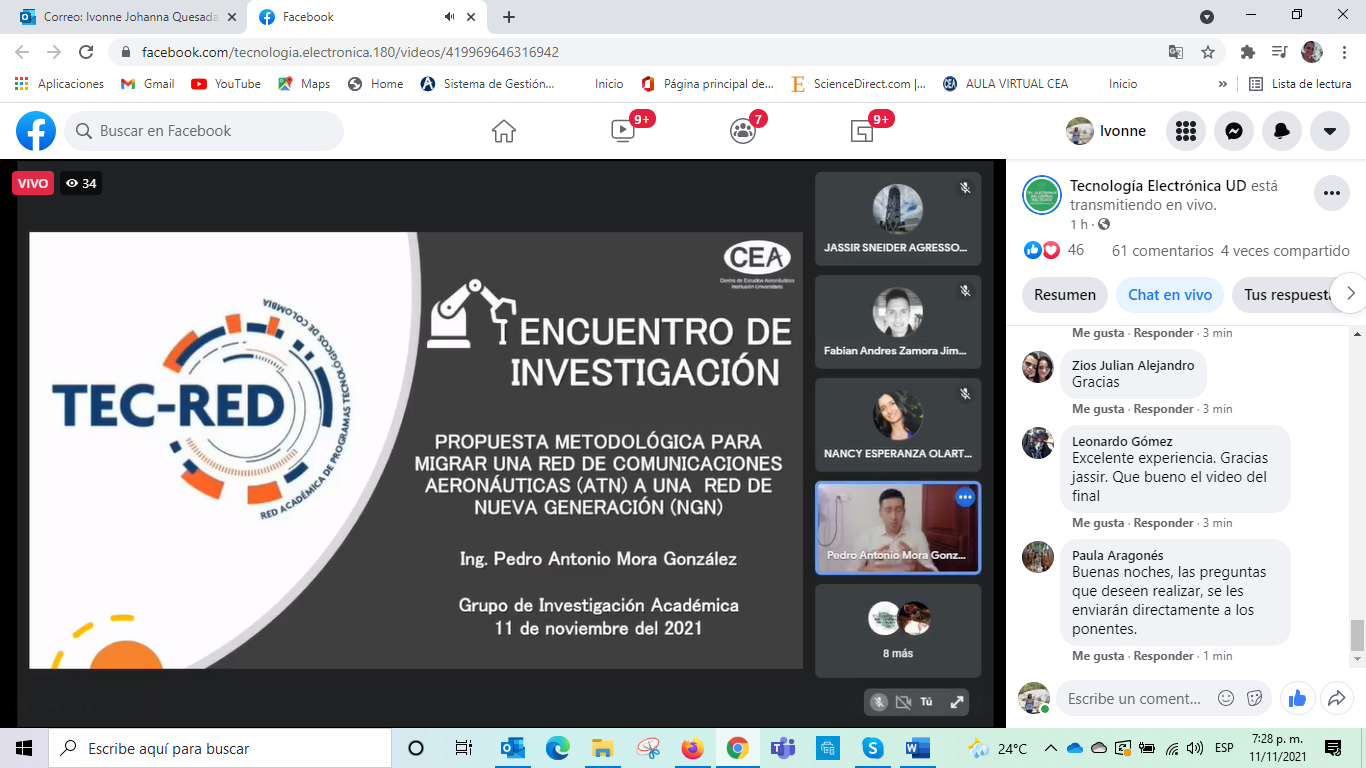Screen dimensions: 1366x768
Task: Show more tabs with right chevron
Action: point(1350,294)
